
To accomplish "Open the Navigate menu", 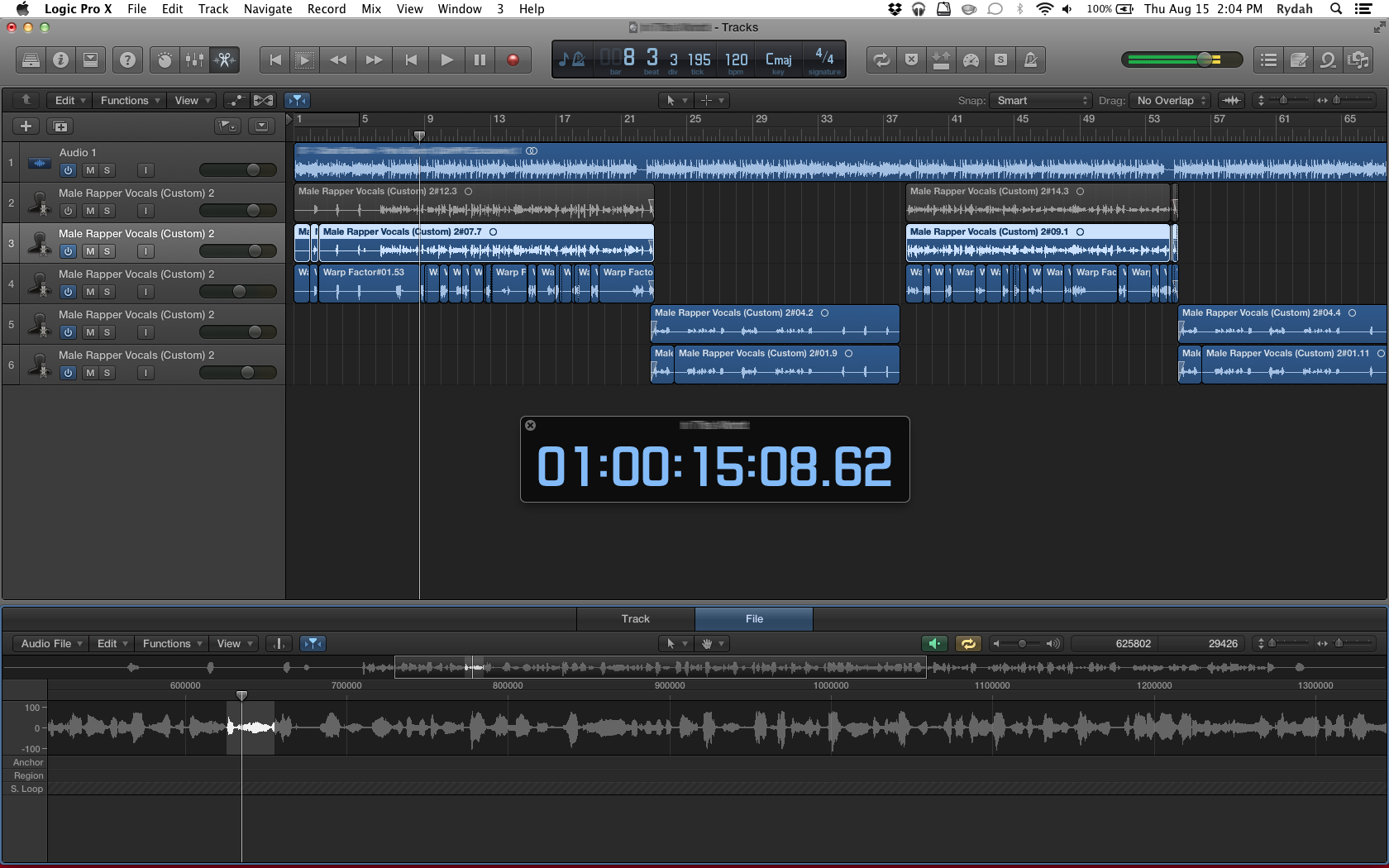I will coord(267,9).
